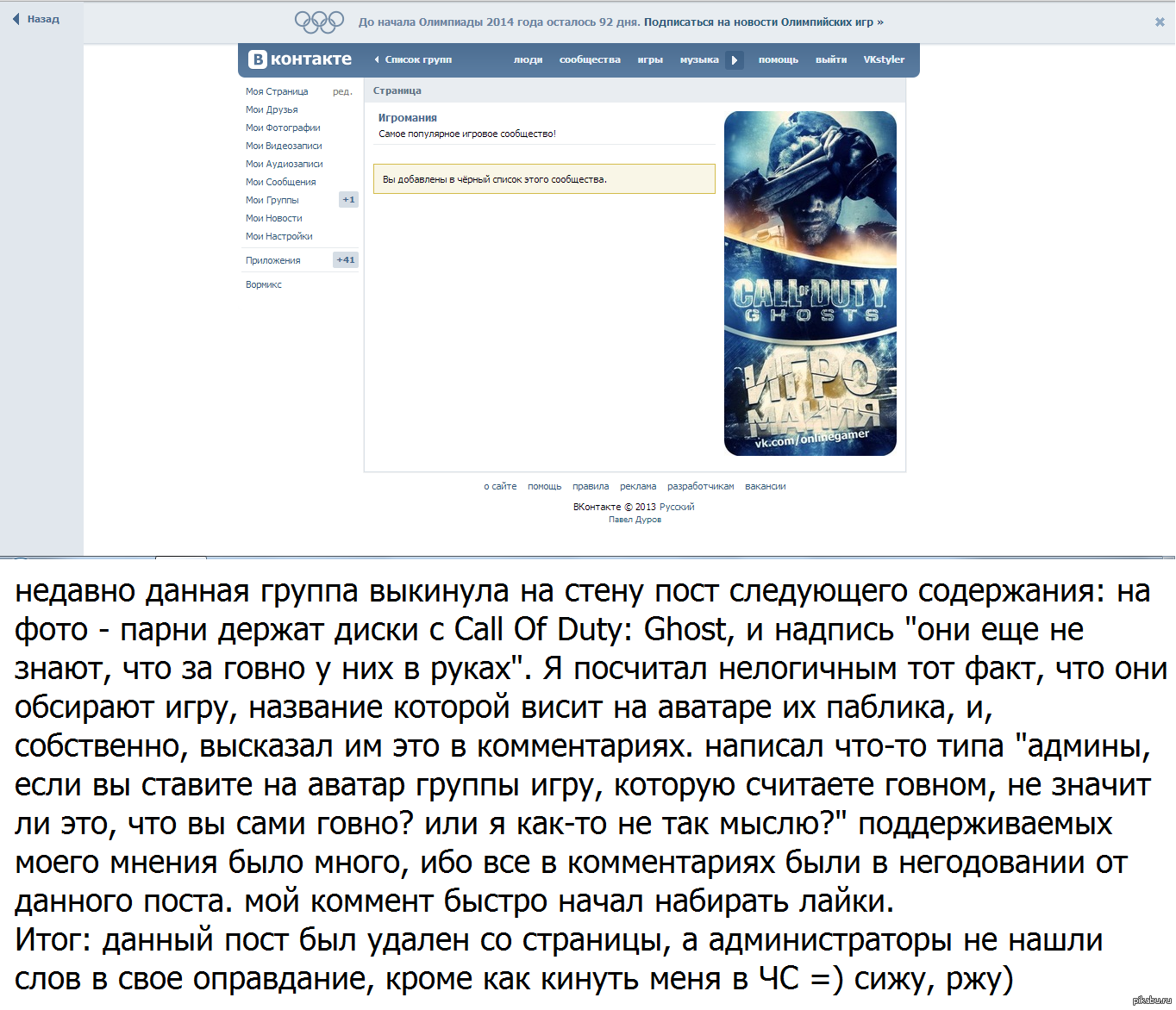Click the Olympic rings icon
This screenshot has height=1010, width=1176.
[319, 22]
